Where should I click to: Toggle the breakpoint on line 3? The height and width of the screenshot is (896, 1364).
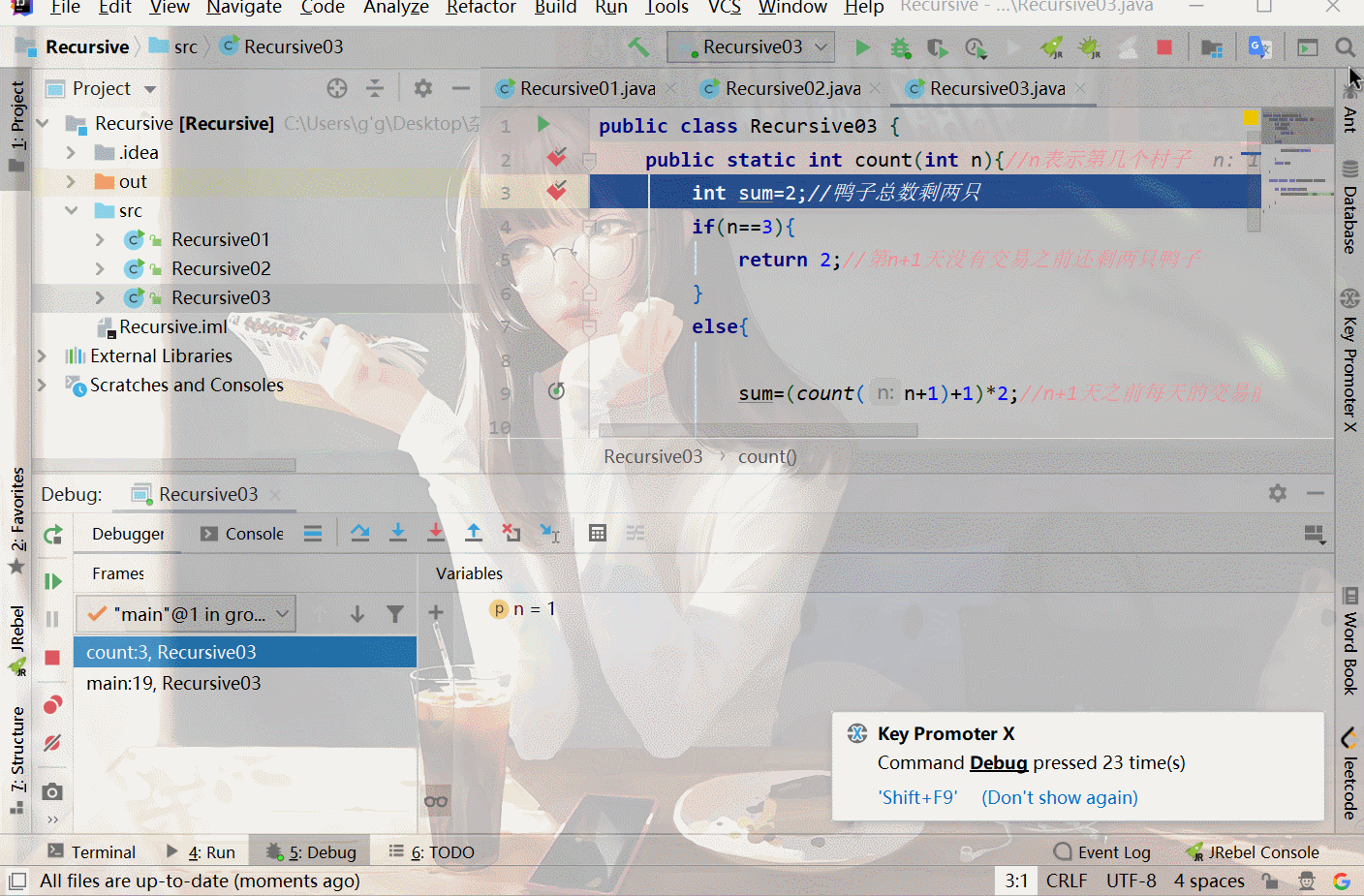tap(556, 191)
